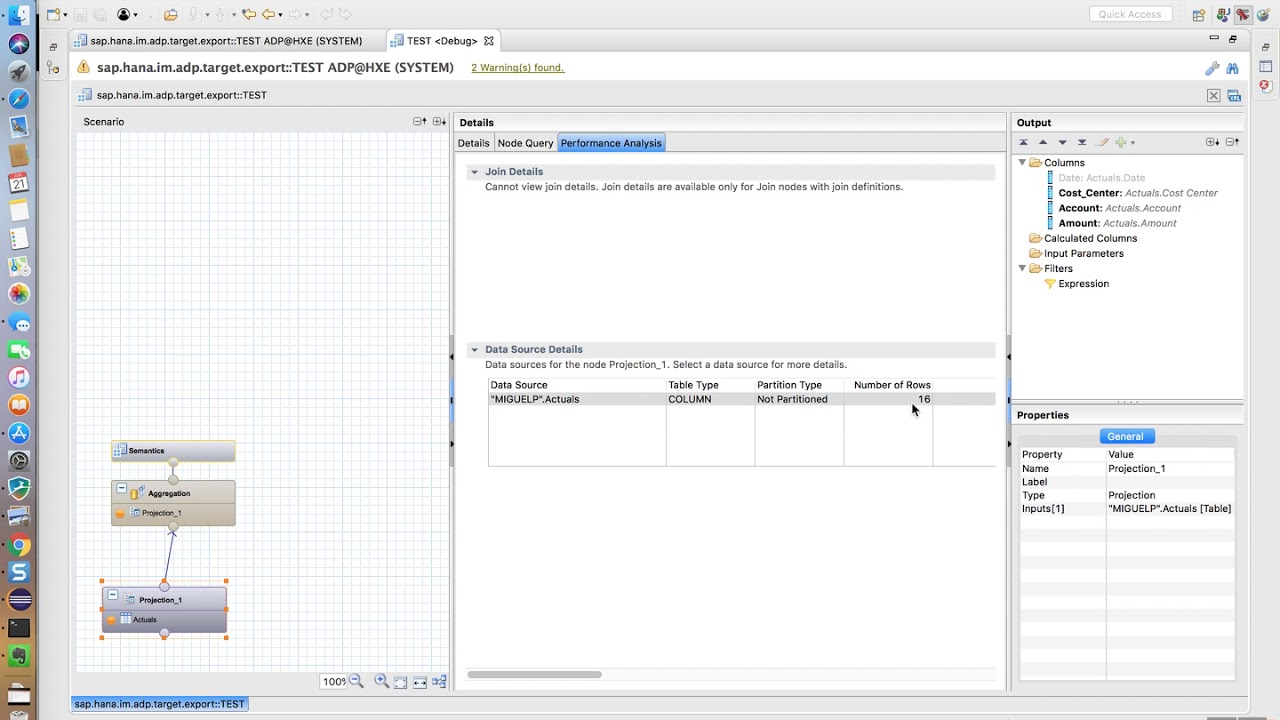
Task: Zoom out the scenario diagram
Action: click(x=356, y=681)
